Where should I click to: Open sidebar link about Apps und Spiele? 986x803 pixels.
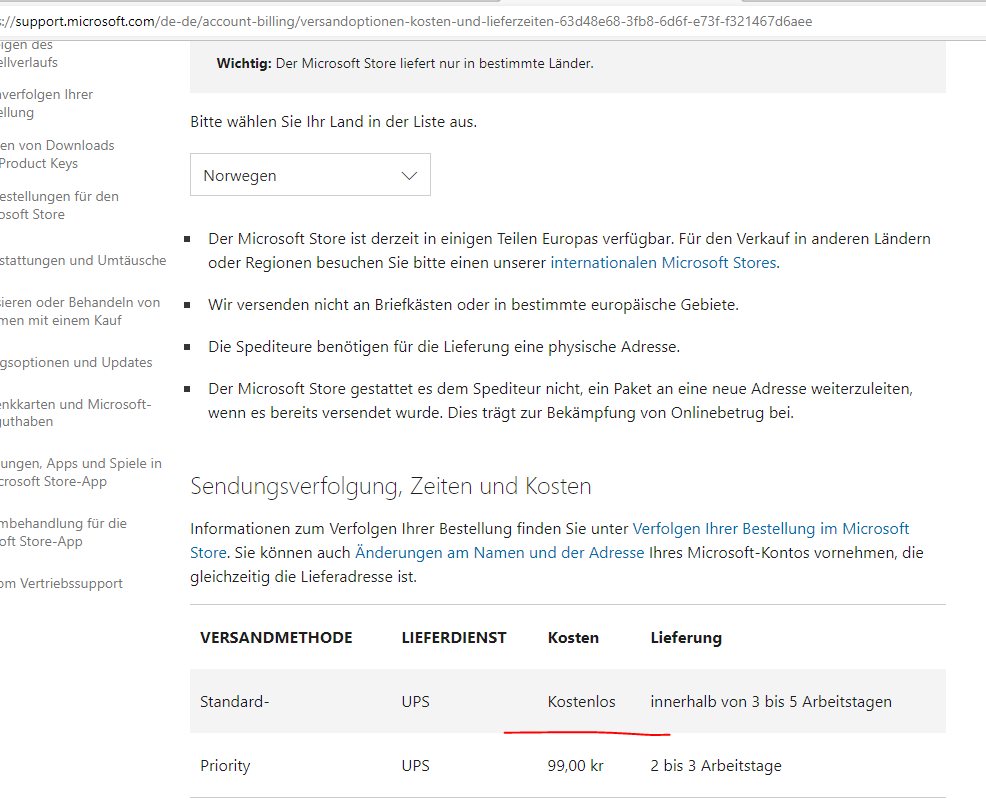tap(80, 472)
